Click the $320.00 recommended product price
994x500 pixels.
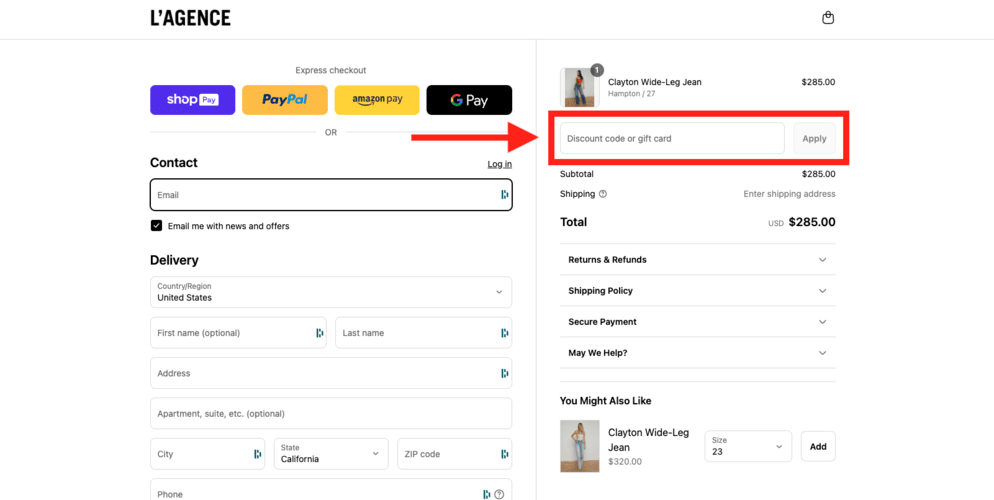point(625,462)
